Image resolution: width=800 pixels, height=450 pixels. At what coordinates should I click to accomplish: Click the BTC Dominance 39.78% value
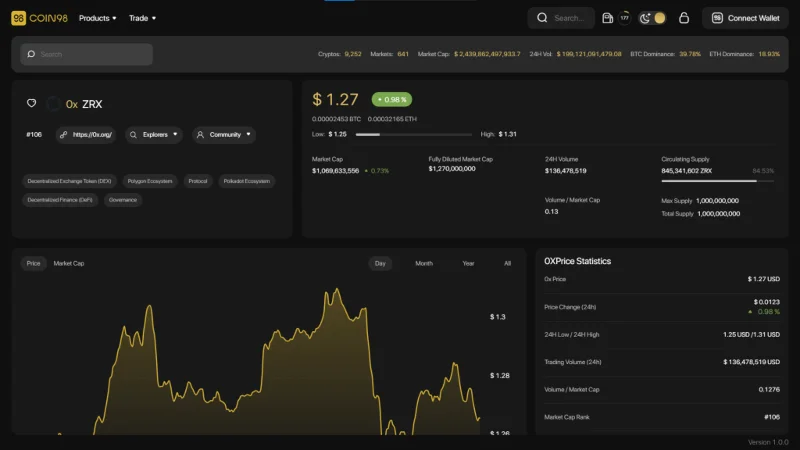(690, 54)
